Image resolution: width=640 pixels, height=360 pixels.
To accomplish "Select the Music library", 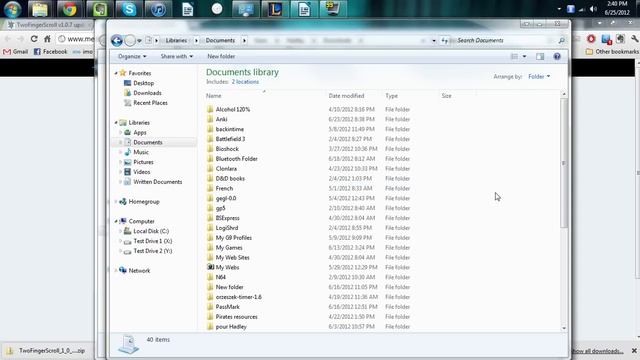I will coord(141,152).
